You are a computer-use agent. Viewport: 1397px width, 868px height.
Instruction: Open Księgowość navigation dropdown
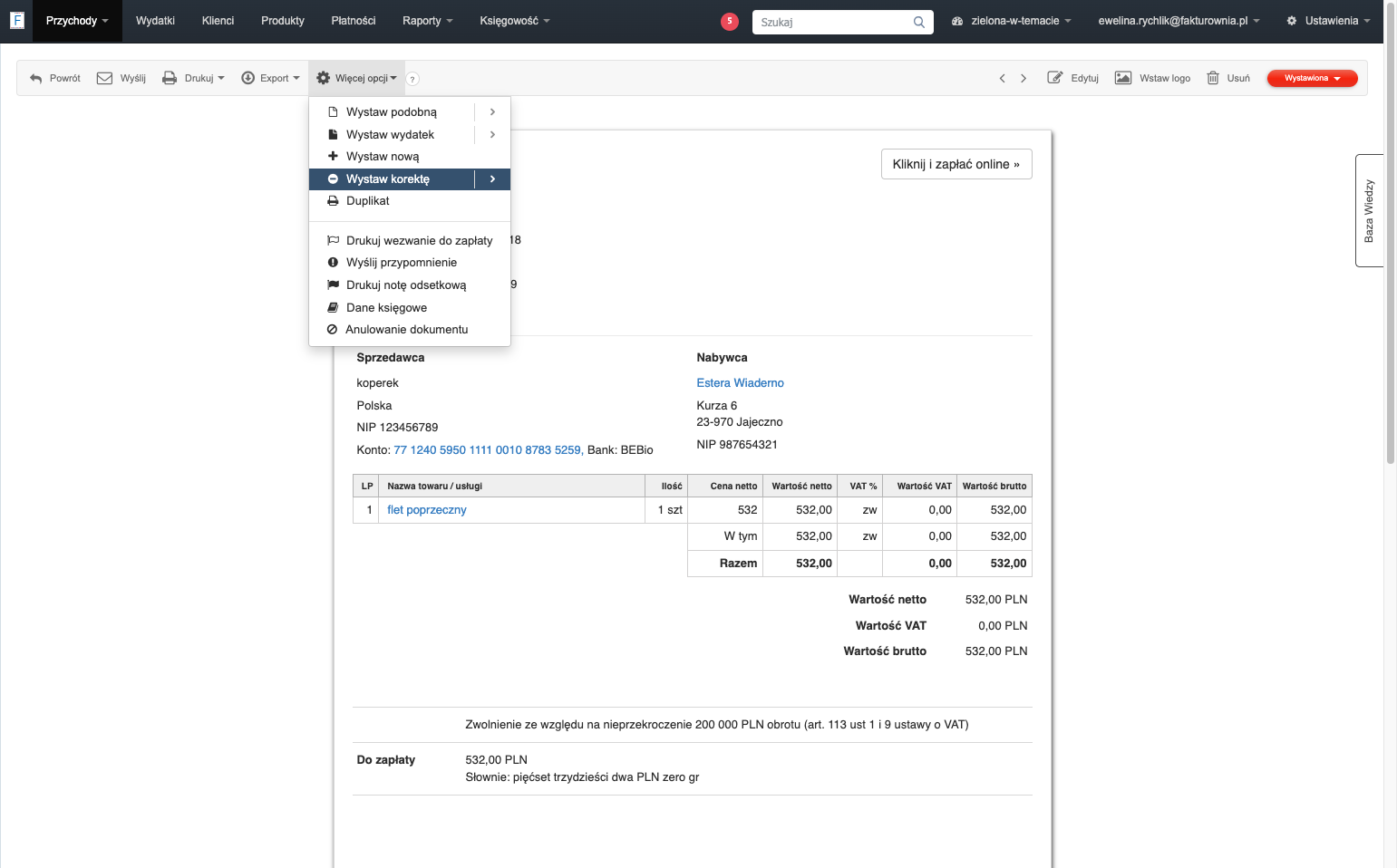pyautogui.click(x=515, y=21)
